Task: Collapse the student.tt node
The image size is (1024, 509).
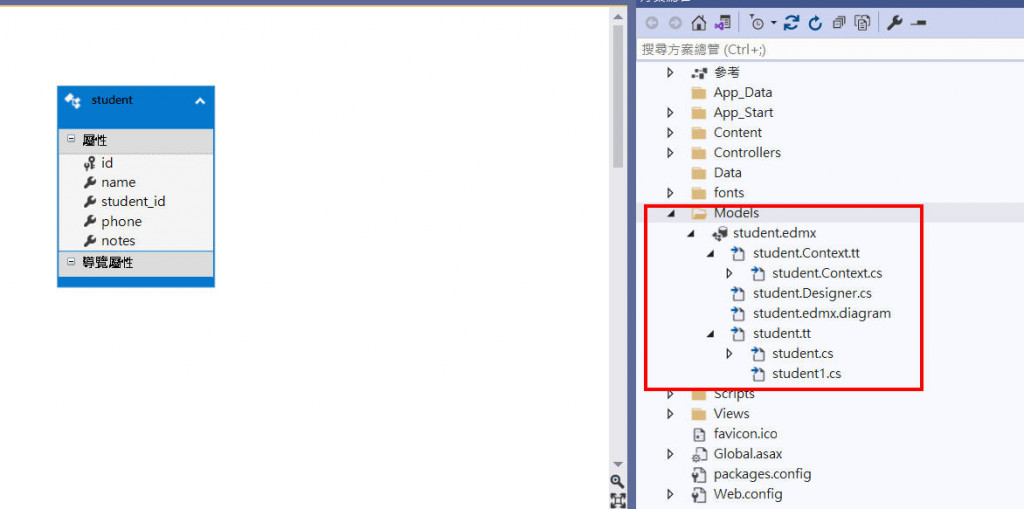Action: pos(711,333)
